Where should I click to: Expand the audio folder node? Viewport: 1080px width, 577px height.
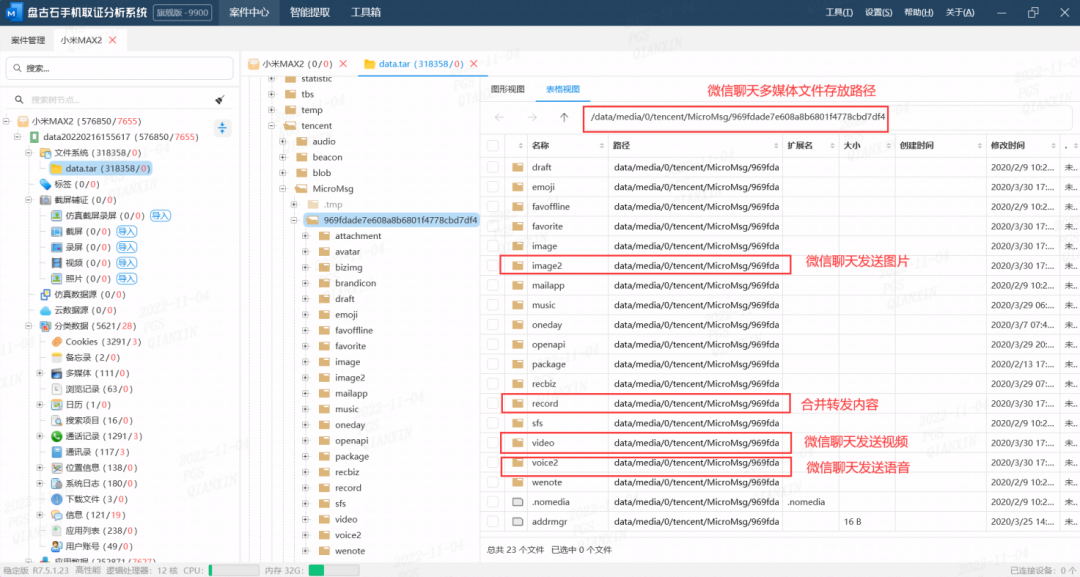(x=282, y=142)
